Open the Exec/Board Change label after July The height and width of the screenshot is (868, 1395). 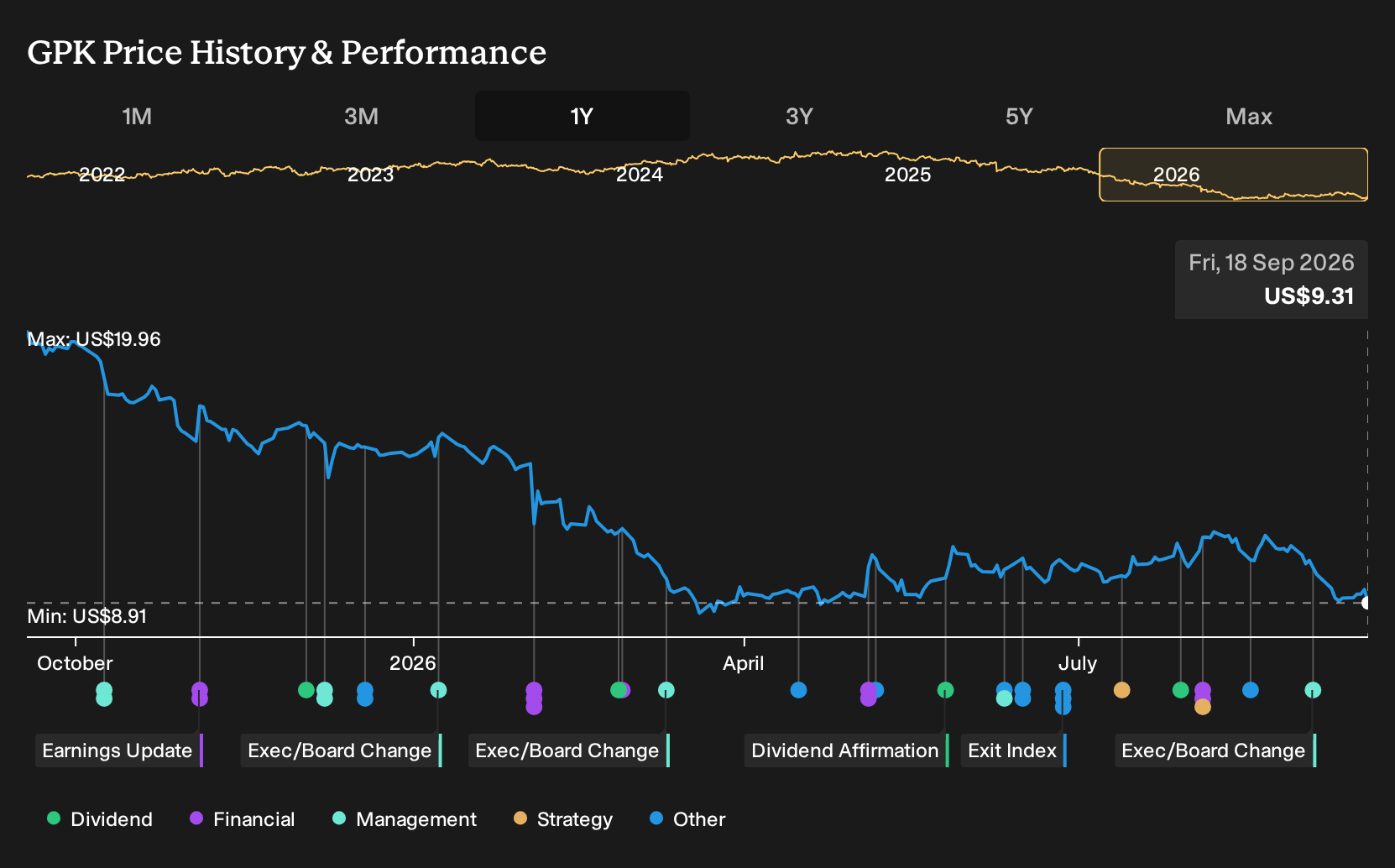[x=1215, y=750]
